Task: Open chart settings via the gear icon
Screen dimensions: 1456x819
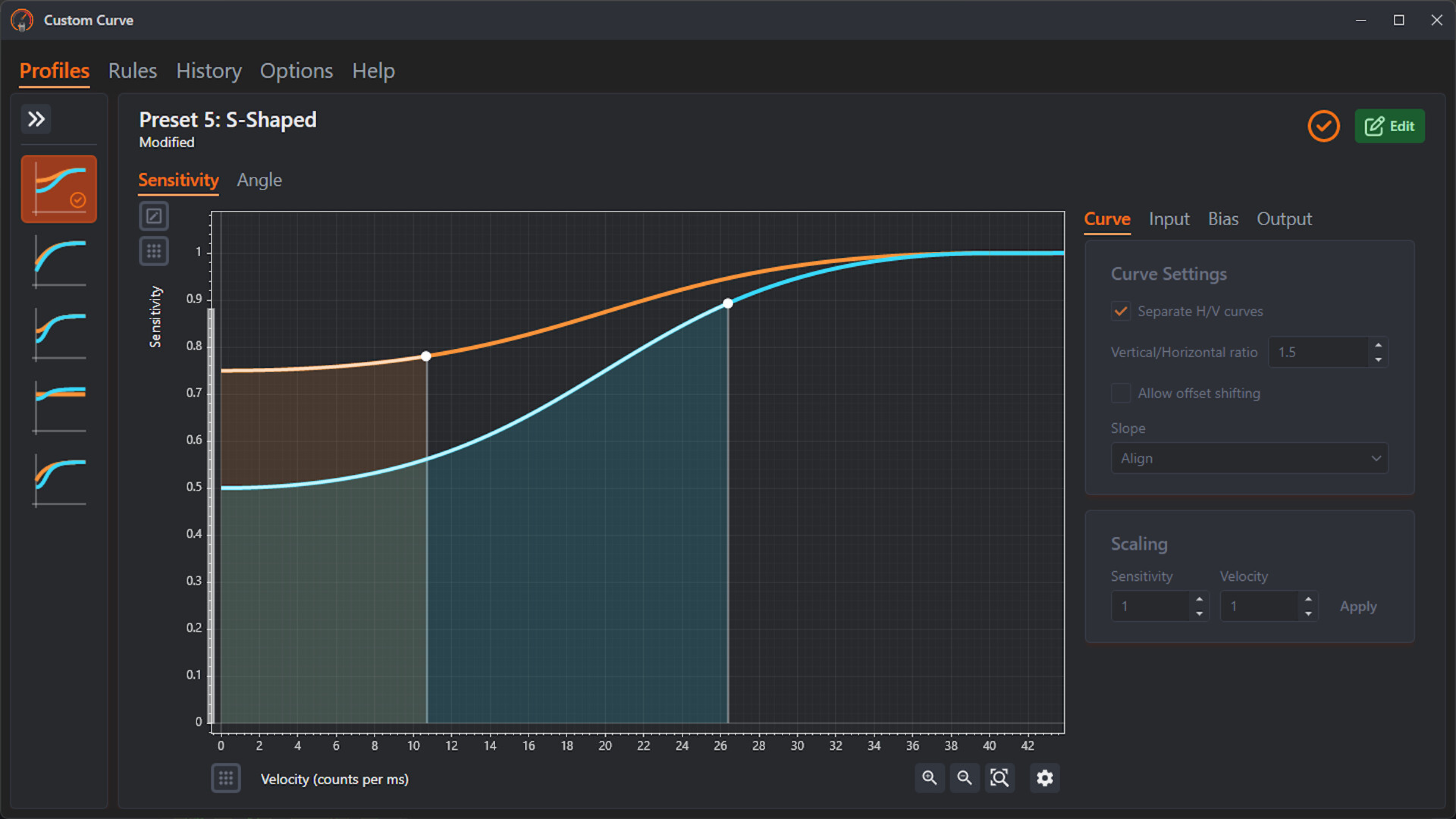Action: (x=1045, y=777)
